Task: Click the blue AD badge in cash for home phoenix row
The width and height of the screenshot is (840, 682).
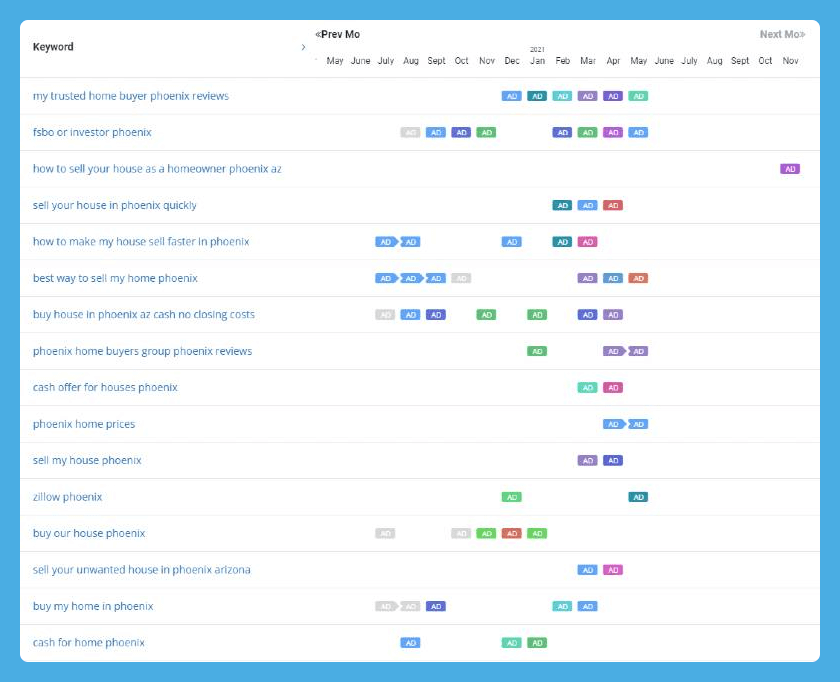Action: coord(410,643)
